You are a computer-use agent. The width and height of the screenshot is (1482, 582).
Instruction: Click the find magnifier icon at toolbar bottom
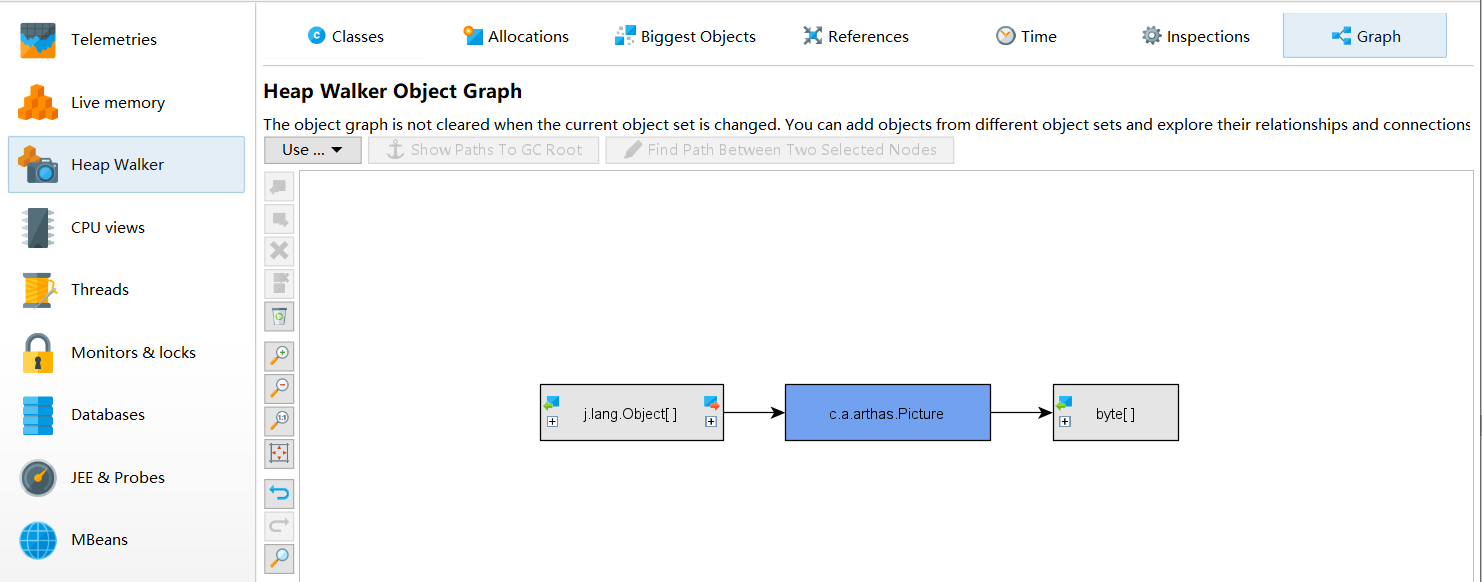[x=280, y=558]
